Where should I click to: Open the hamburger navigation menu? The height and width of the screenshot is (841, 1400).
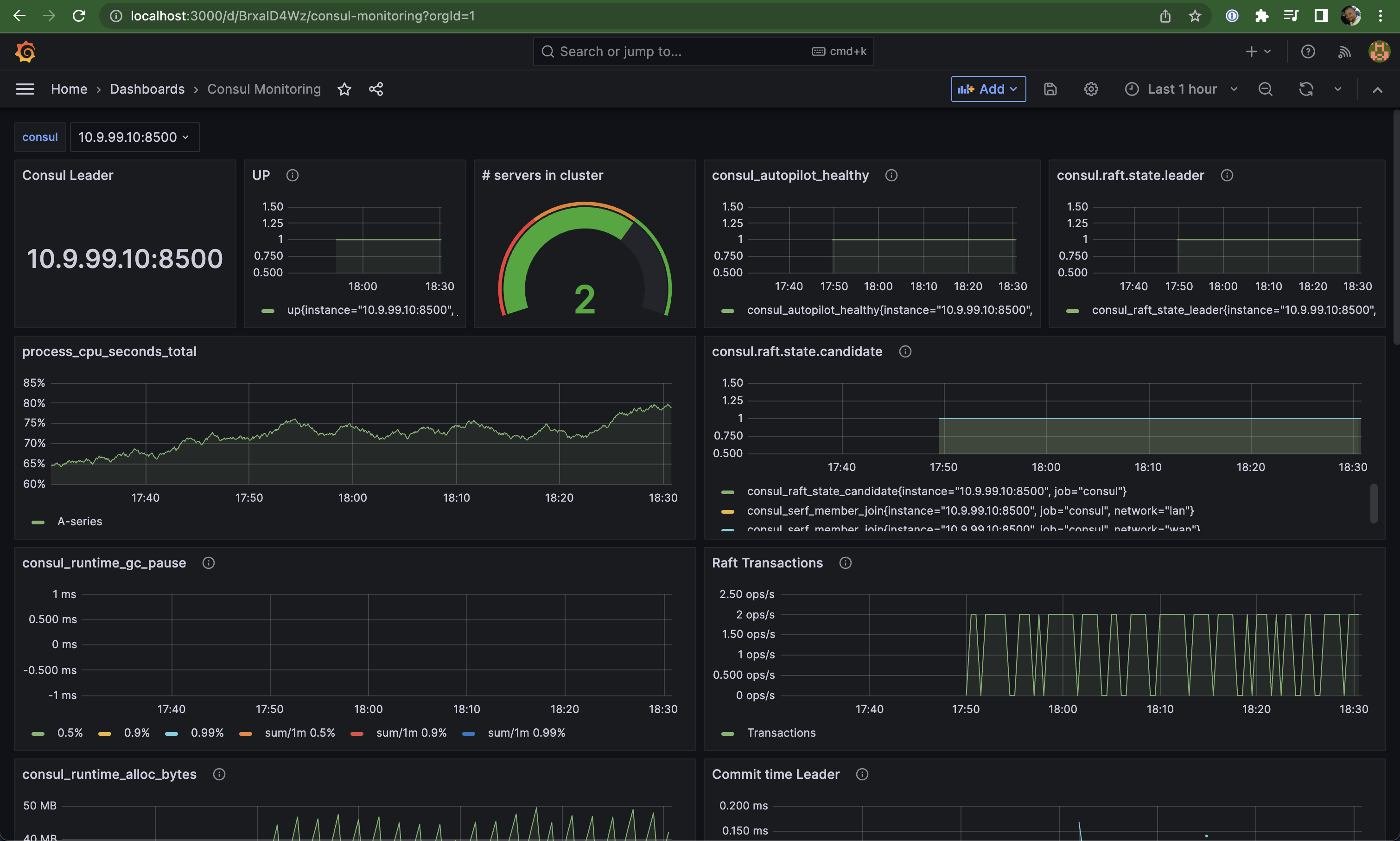point(25,89)
